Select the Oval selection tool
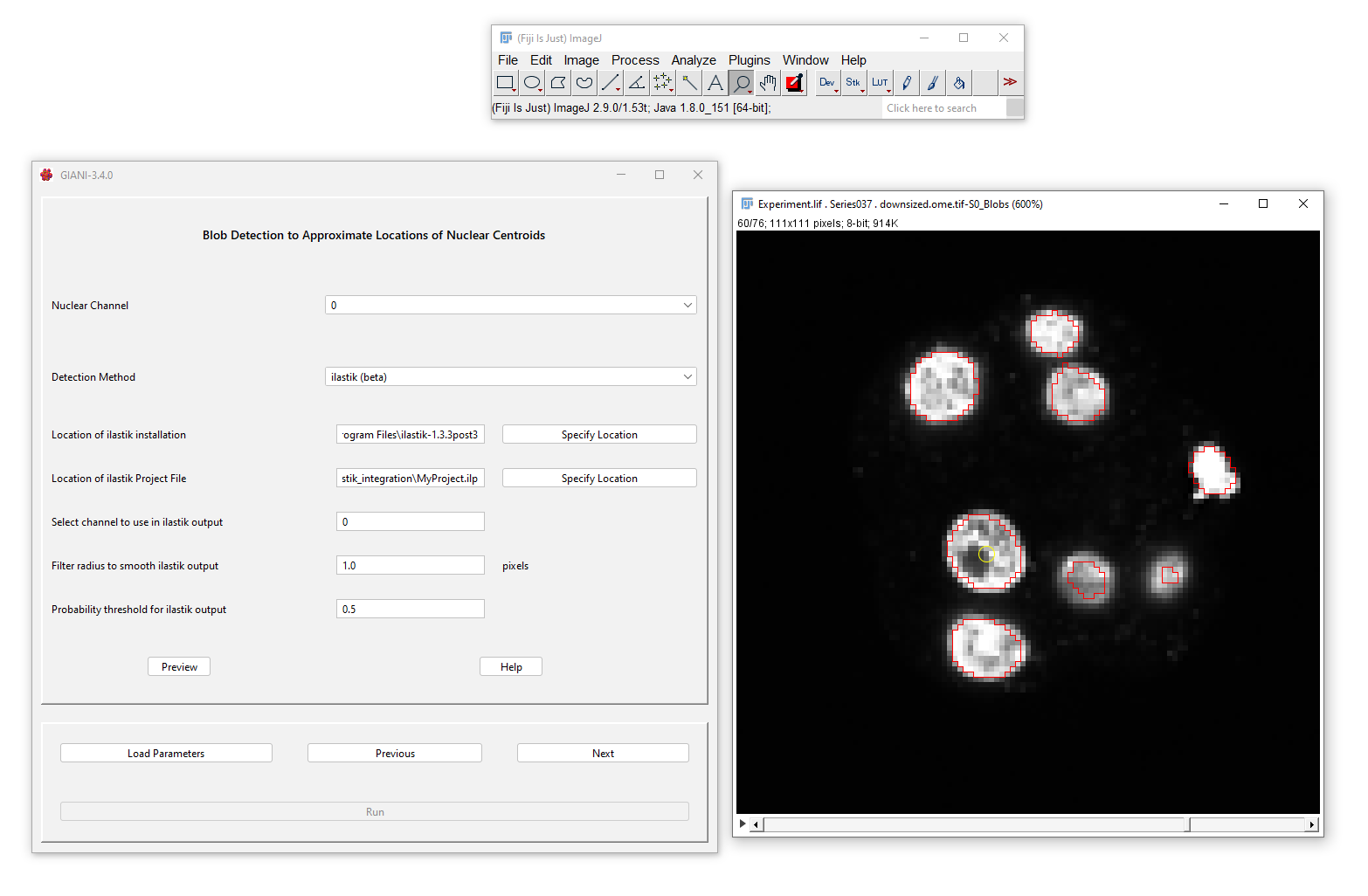 (x=532, y=83)
